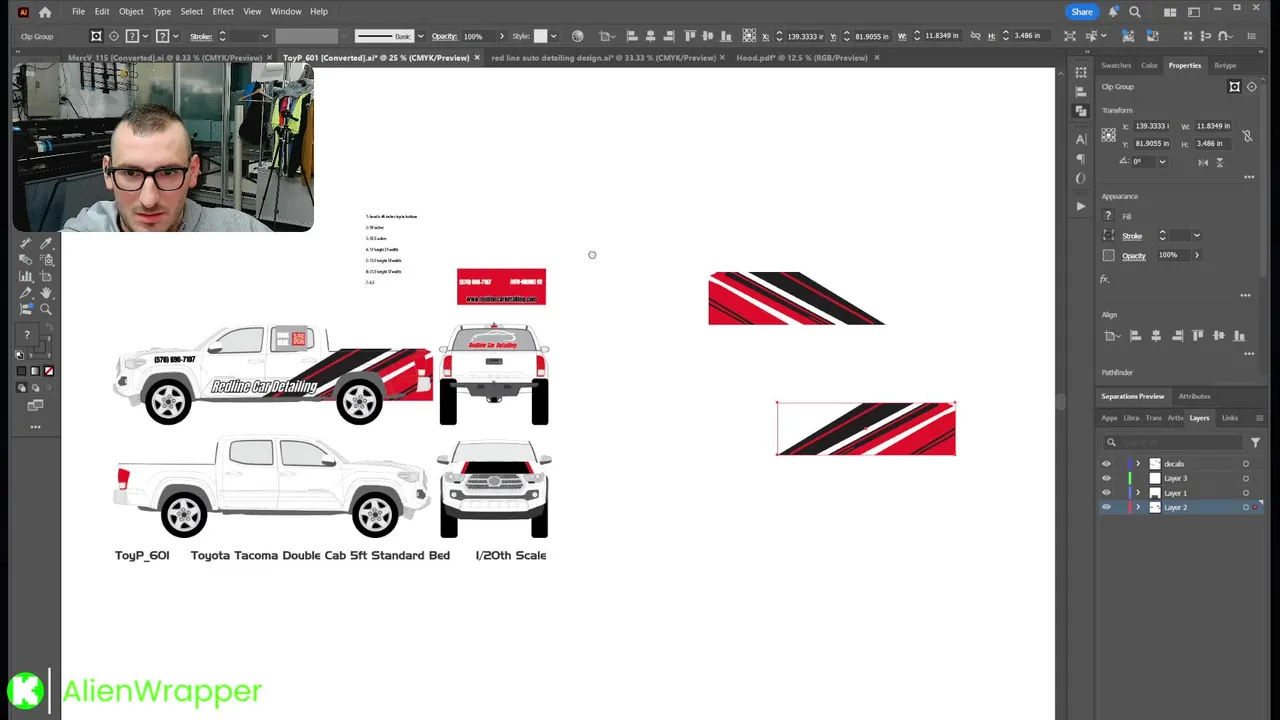Image resolution: width=1280 pixels, height=720 pixels.
Task: Switch to the Attributes panel tab
Action: coord(1194,396)
